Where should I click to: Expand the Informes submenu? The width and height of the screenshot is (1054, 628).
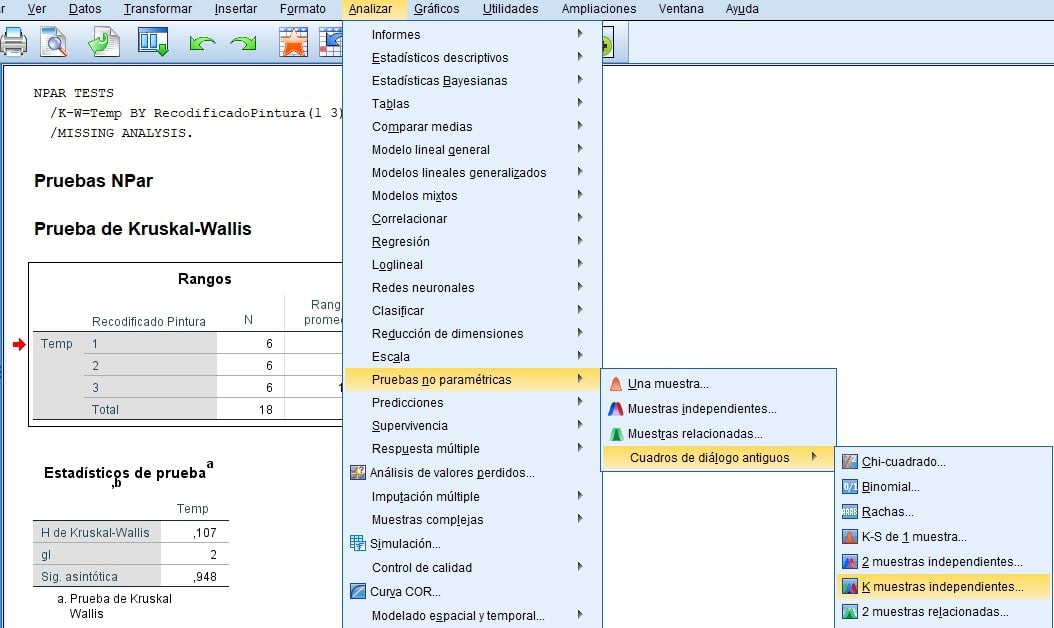[472, 34]
